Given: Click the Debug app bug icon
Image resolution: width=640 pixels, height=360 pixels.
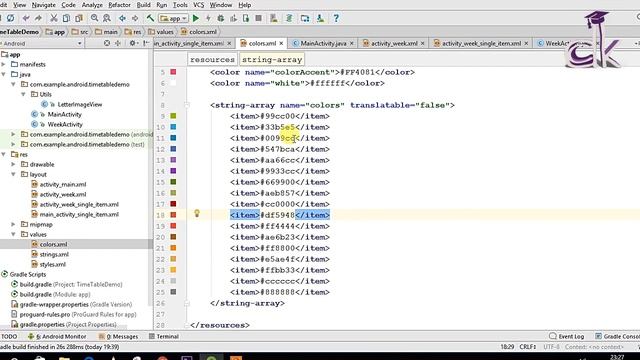Looking at the screenshot, I should (x=221, y=18).
